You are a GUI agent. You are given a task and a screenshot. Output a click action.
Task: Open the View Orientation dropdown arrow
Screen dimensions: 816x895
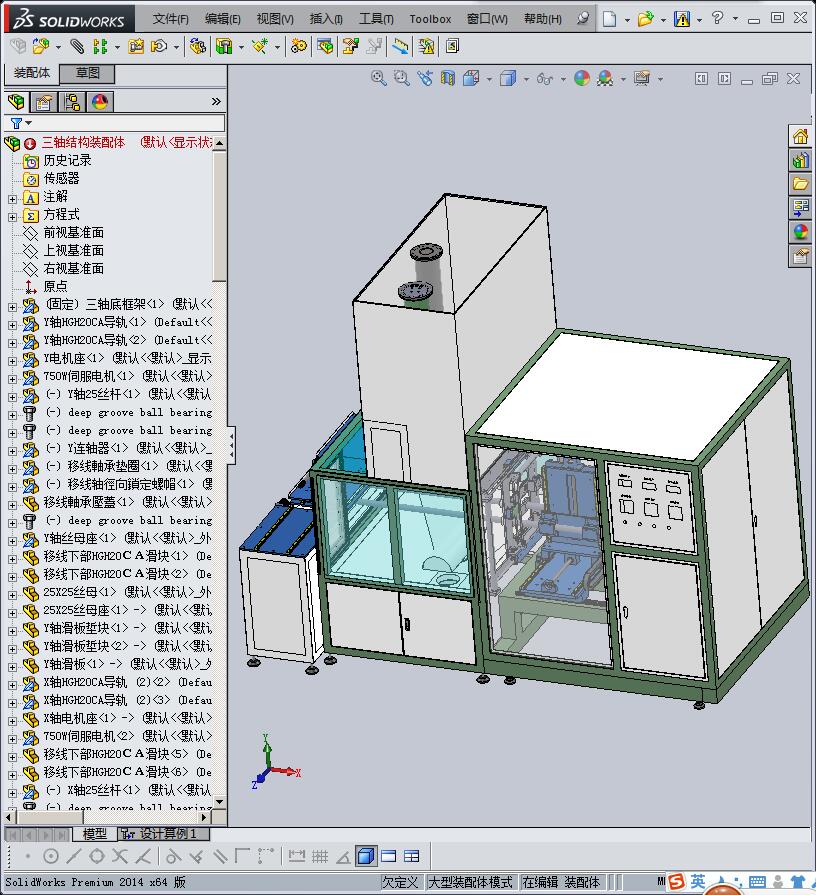click(x=489, y=79)
